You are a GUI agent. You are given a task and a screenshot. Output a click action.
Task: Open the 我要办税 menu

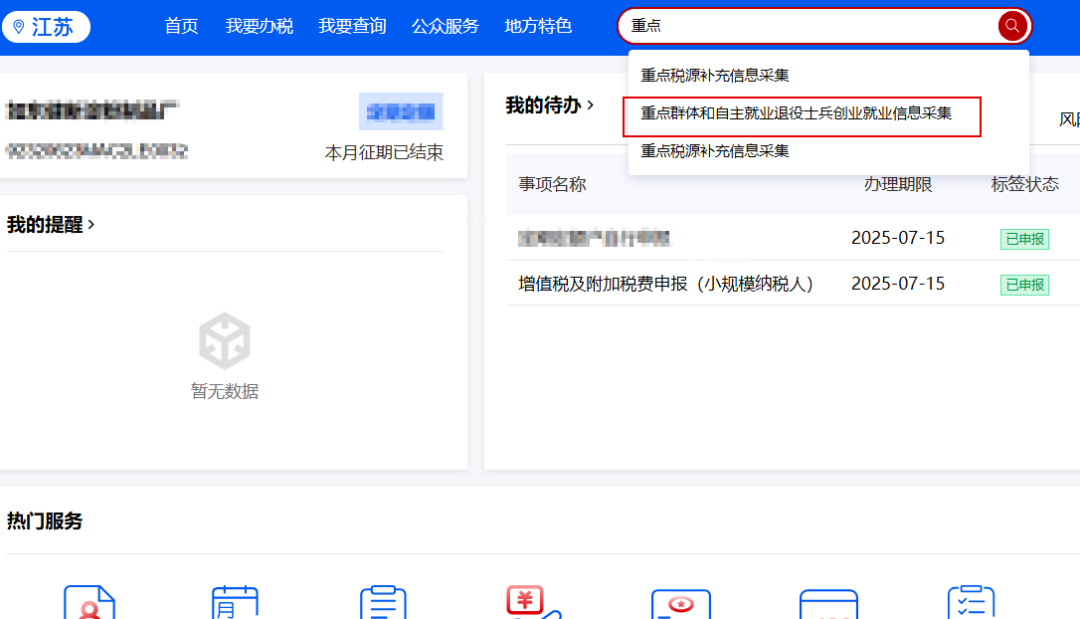pyautogui.click(x=259, y=26)
